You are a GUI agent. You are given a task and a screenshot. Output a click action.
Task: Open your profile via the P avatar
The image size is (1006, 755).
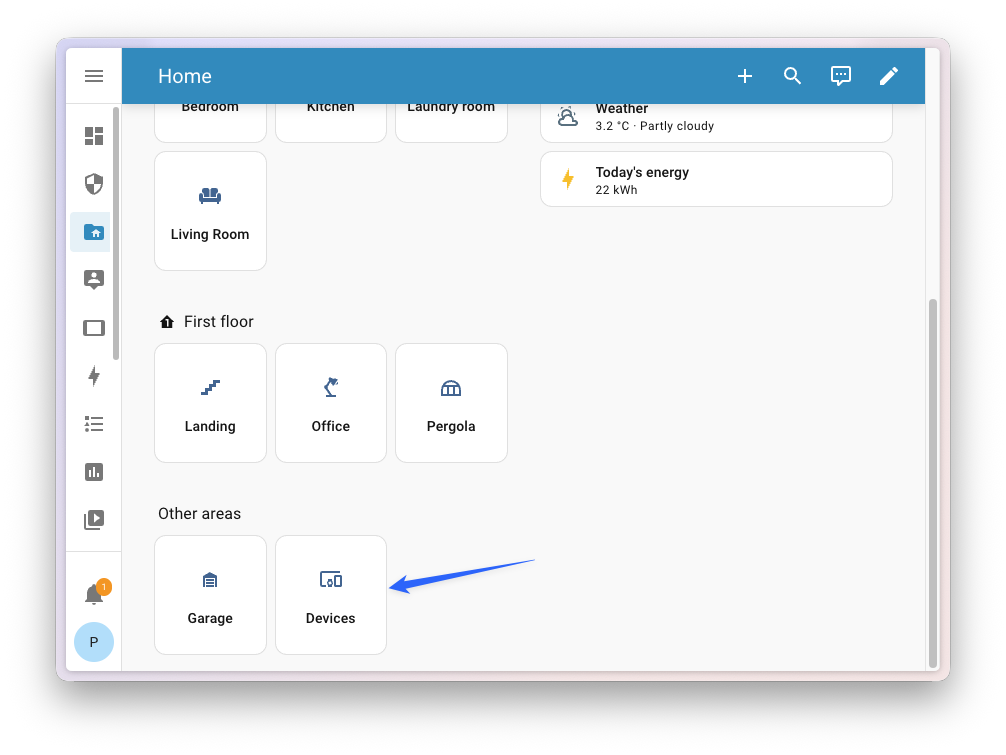[x=93, y=642]
